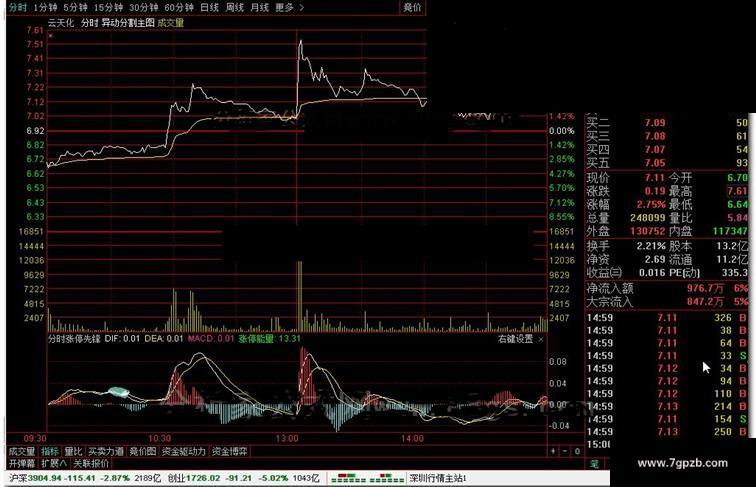Click the 14:00 time axis marker
This screenshot has height=487, width=756.
click(x=412, y=439)
